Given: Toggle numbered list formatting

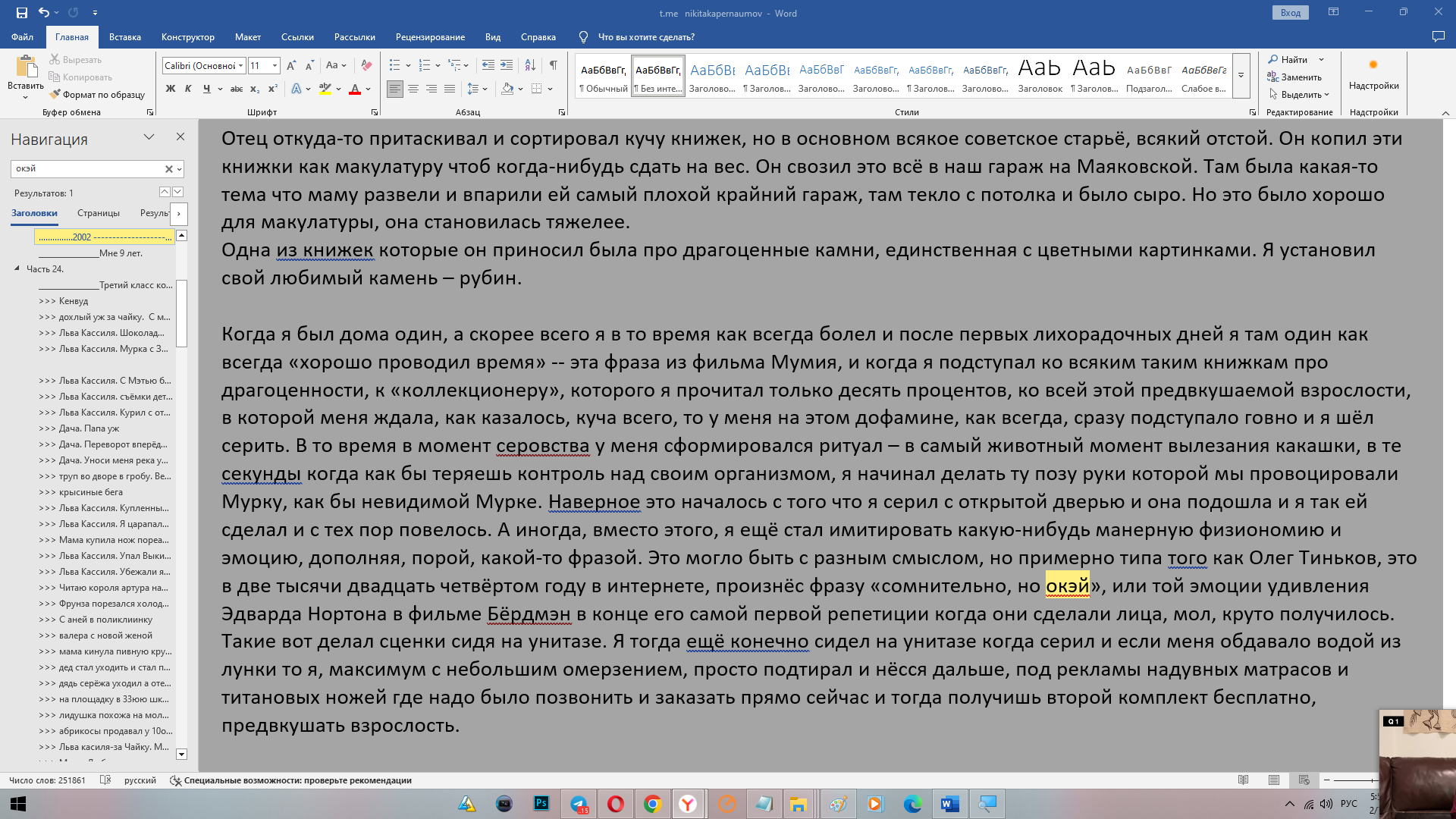Looking at the screenshot, I should coord(424,65).
